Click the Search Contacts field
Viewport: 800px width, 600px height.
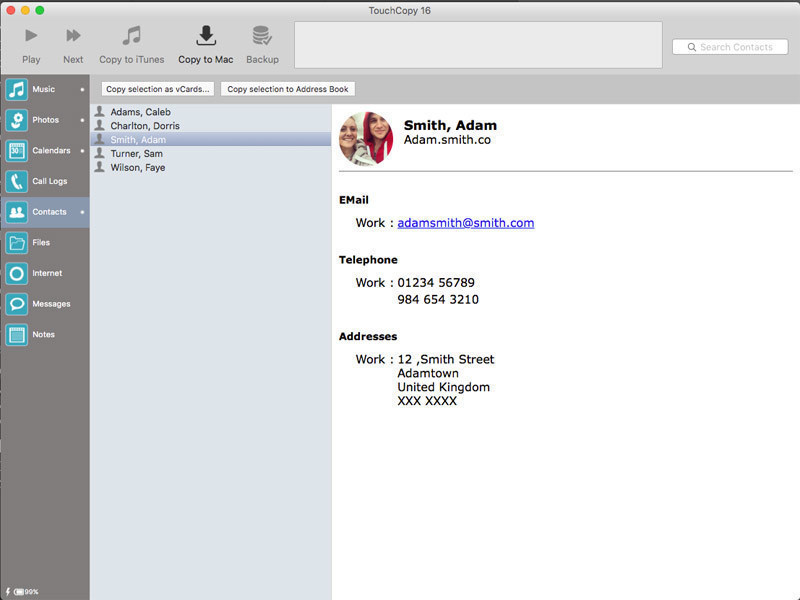(x=735, y=47)
